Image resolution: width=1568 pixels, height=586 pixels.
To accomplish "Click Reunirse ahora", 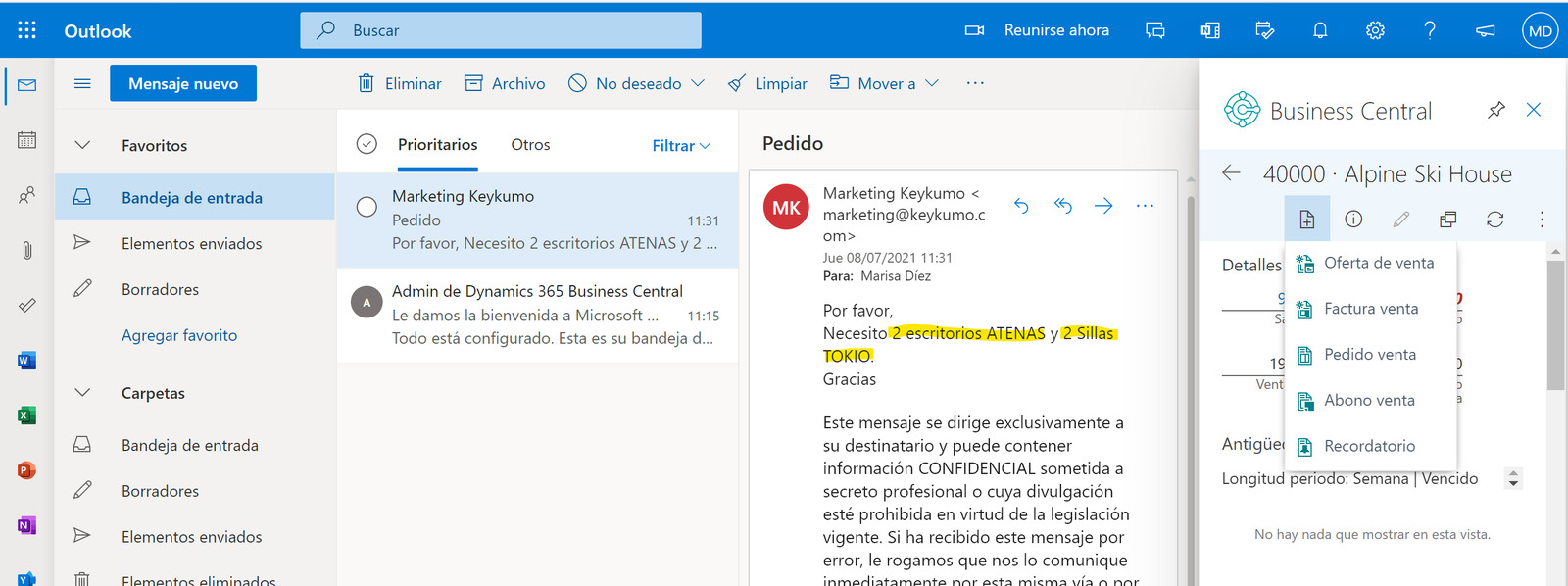I will click(x=1037, y=30).
